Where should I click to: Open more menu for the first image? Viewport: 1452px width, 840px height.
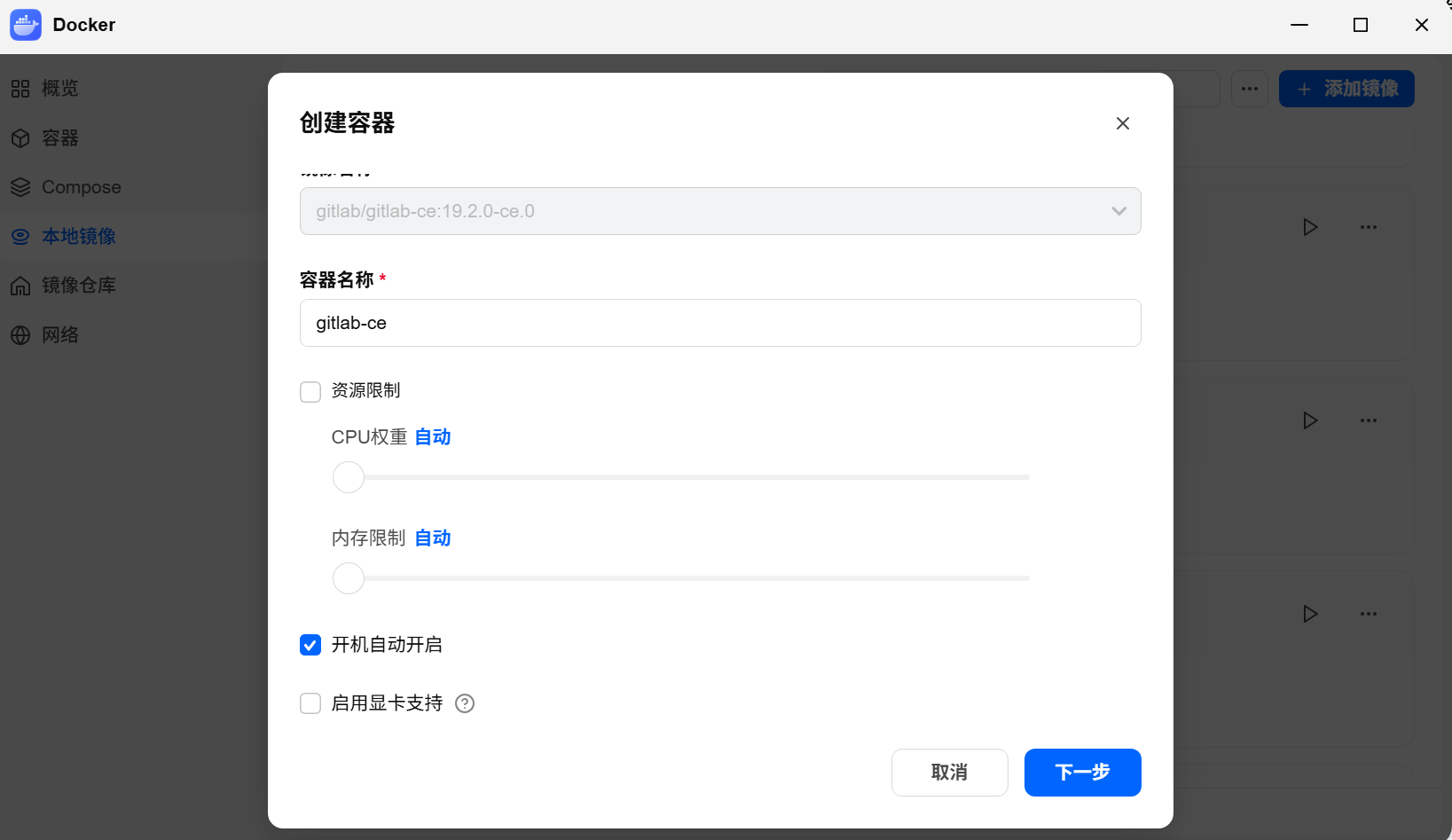click(1369, 227)
